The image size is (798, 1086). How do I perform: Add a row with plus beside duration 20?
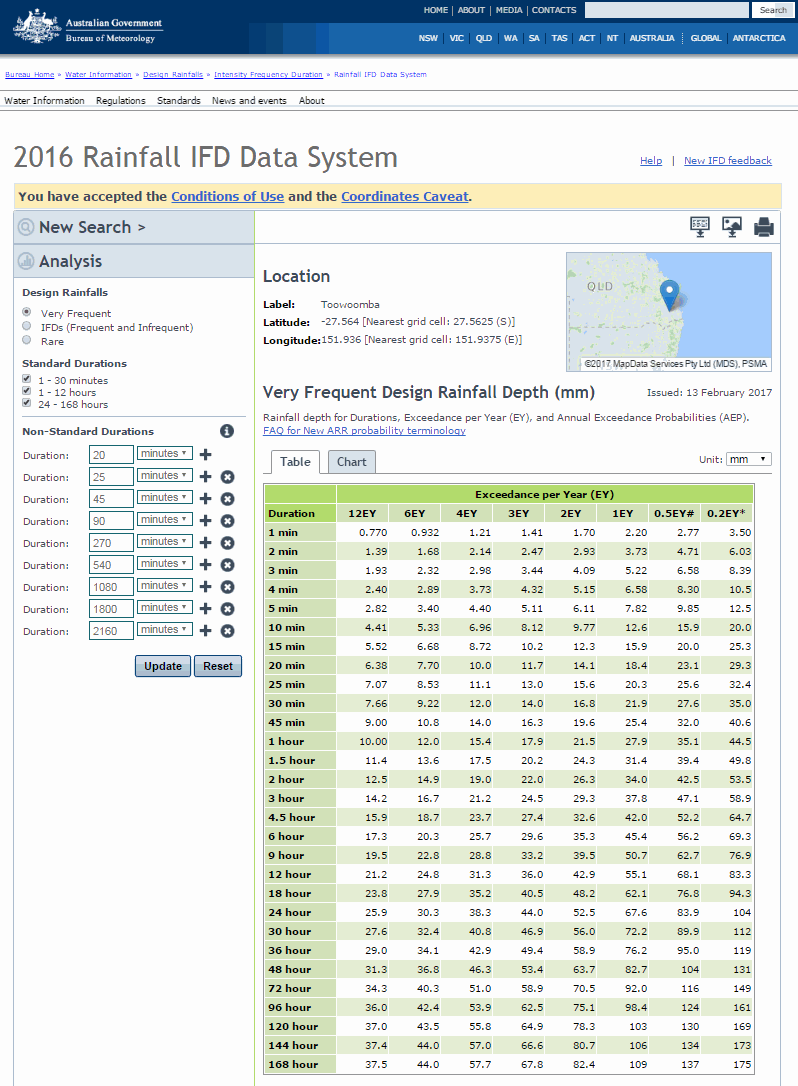(x=205, y=454)
